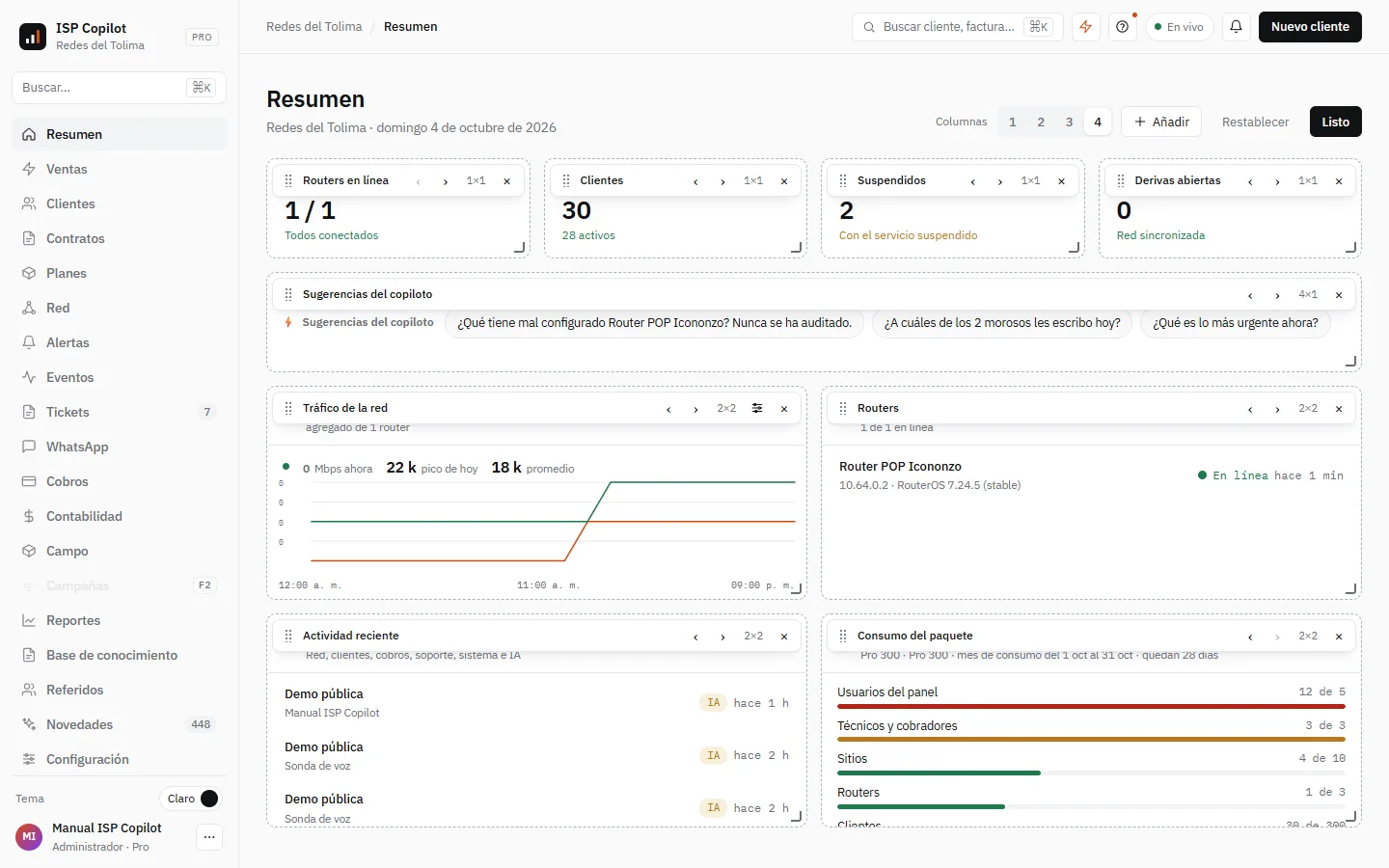Navigate to Configuración
The width and height of the screenshot is (1389, 868).
tap(120, 760)
